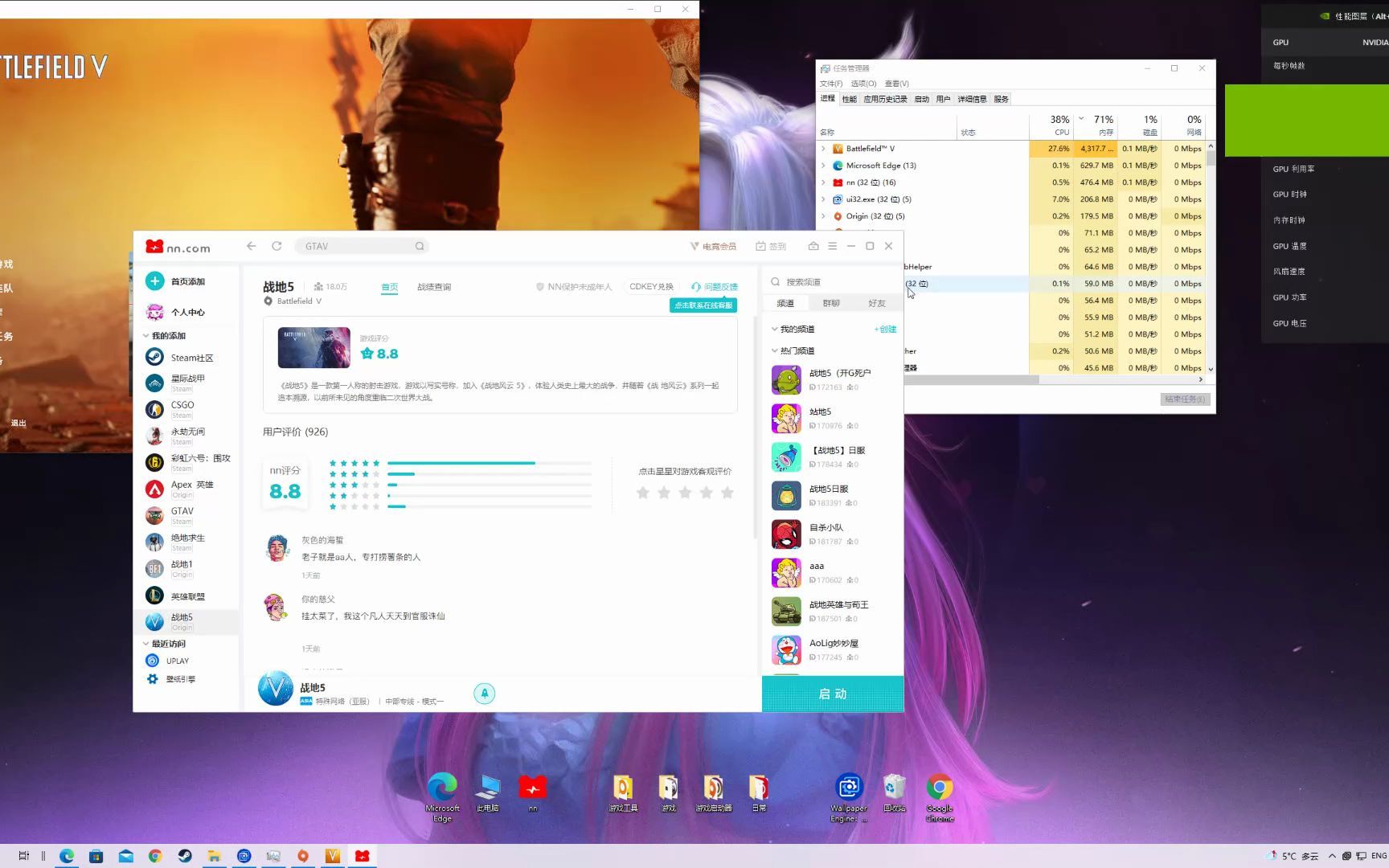Rate the game with the first star

(643, 493)
